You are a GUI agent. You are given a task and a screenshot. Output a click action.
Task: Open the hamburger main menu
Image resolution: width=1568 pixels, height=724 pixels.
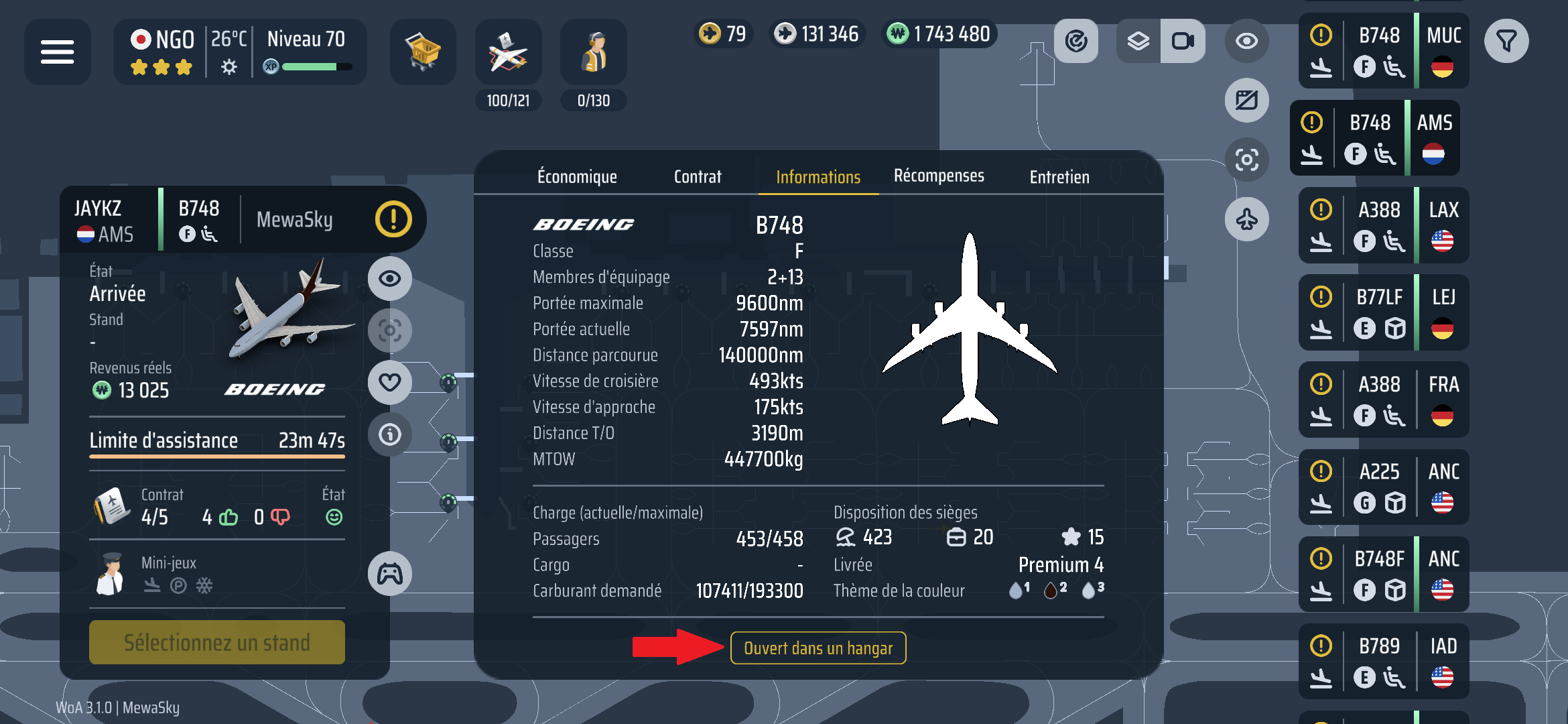pos(57,52)
